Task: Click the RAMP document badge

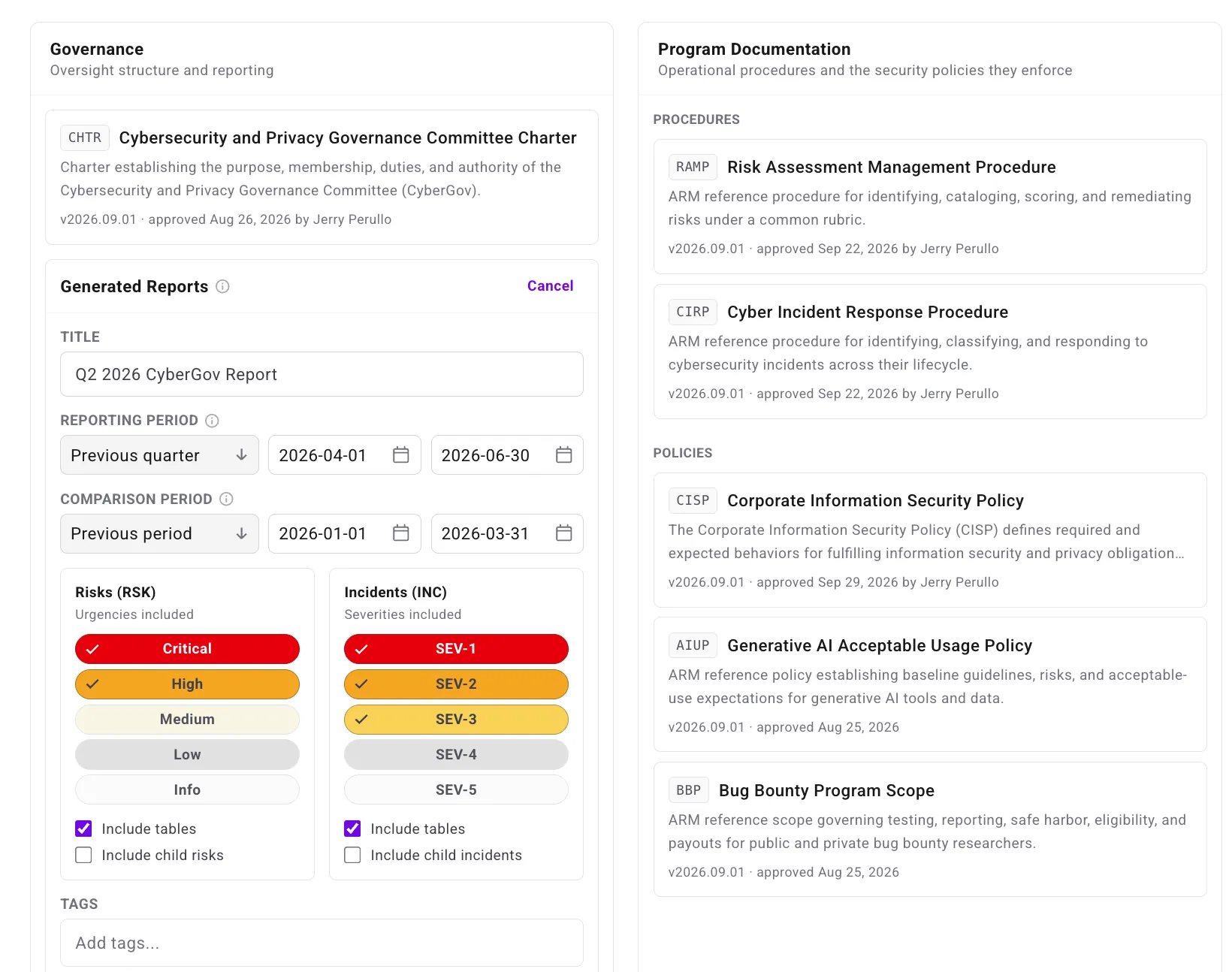Action: point(693,167)
